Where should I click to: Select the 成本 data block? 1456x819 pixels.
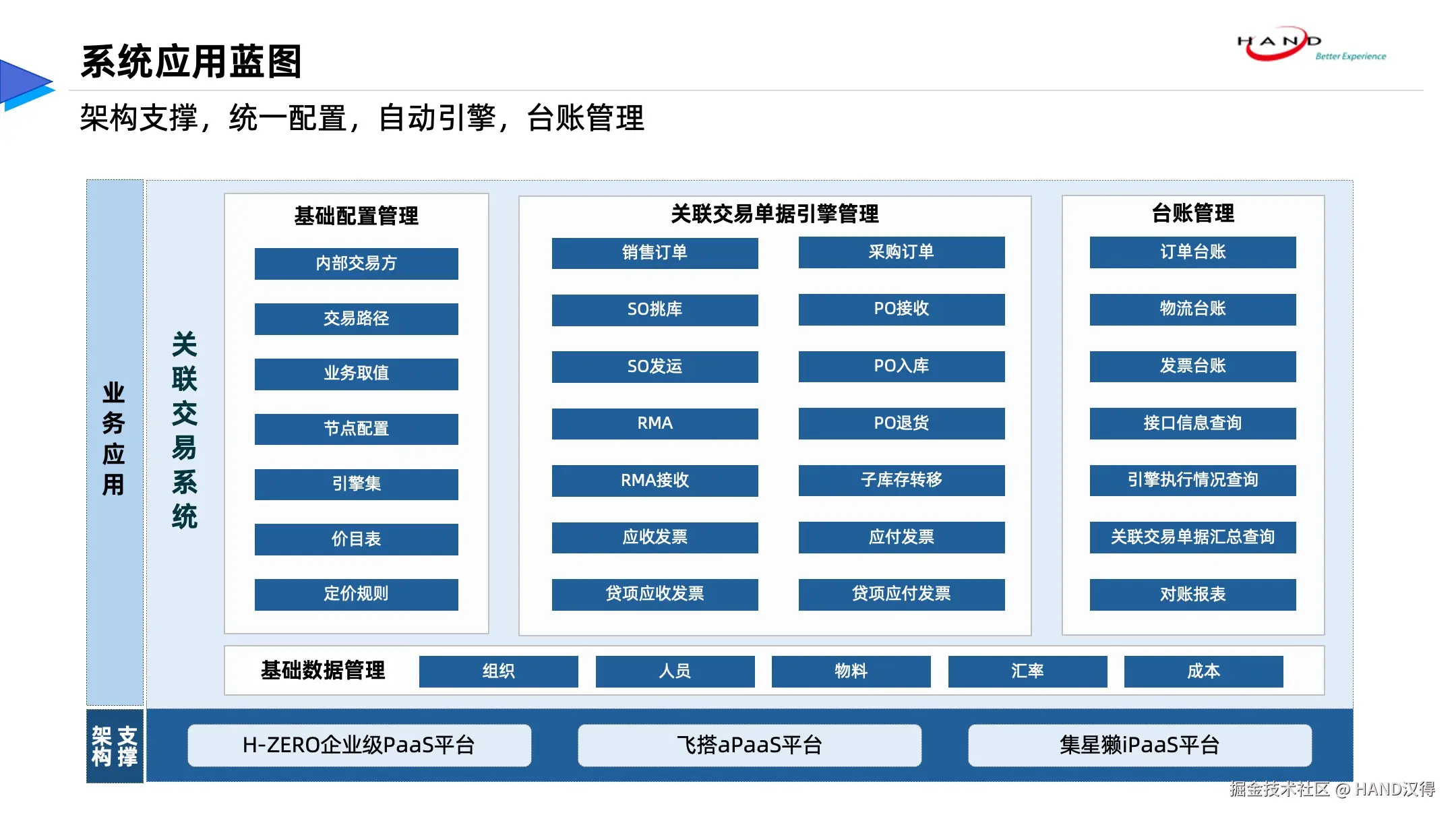click(x=1203, y=671)
